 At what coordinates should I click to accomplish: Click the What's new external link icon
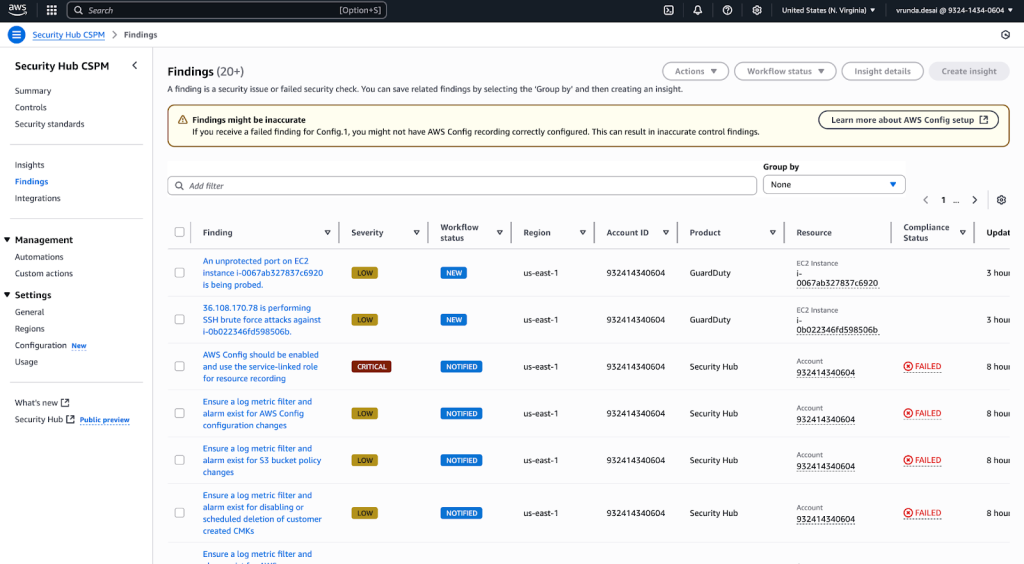65,403
